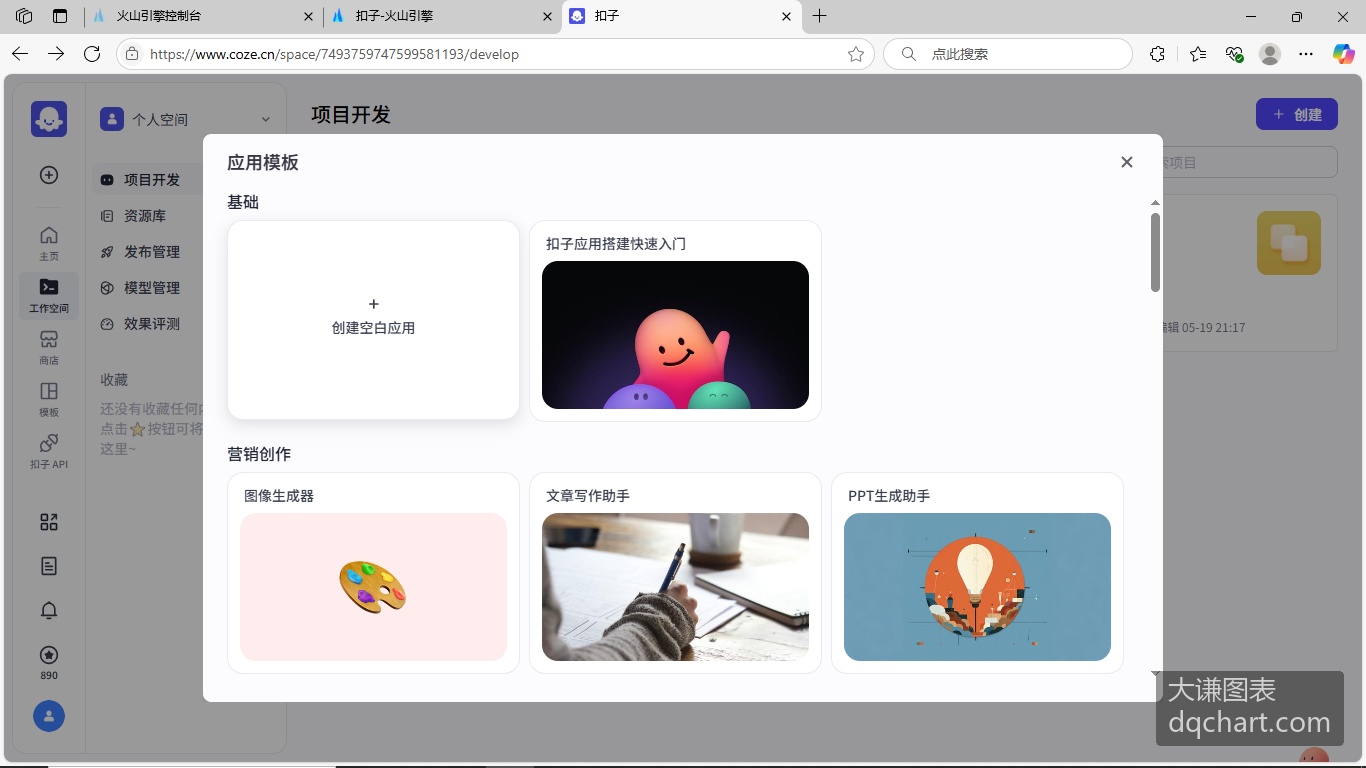Open browser essentials heart icon

tap(1234, 54)
